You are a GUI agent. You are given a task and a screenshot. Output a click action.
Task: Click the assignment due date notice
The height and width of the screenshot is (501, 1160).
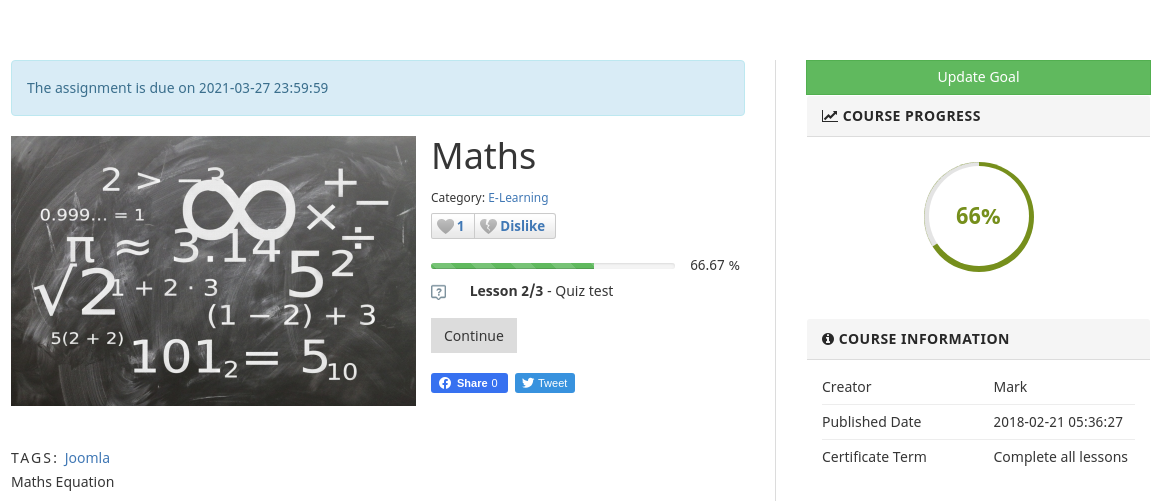tap(378, 88)
